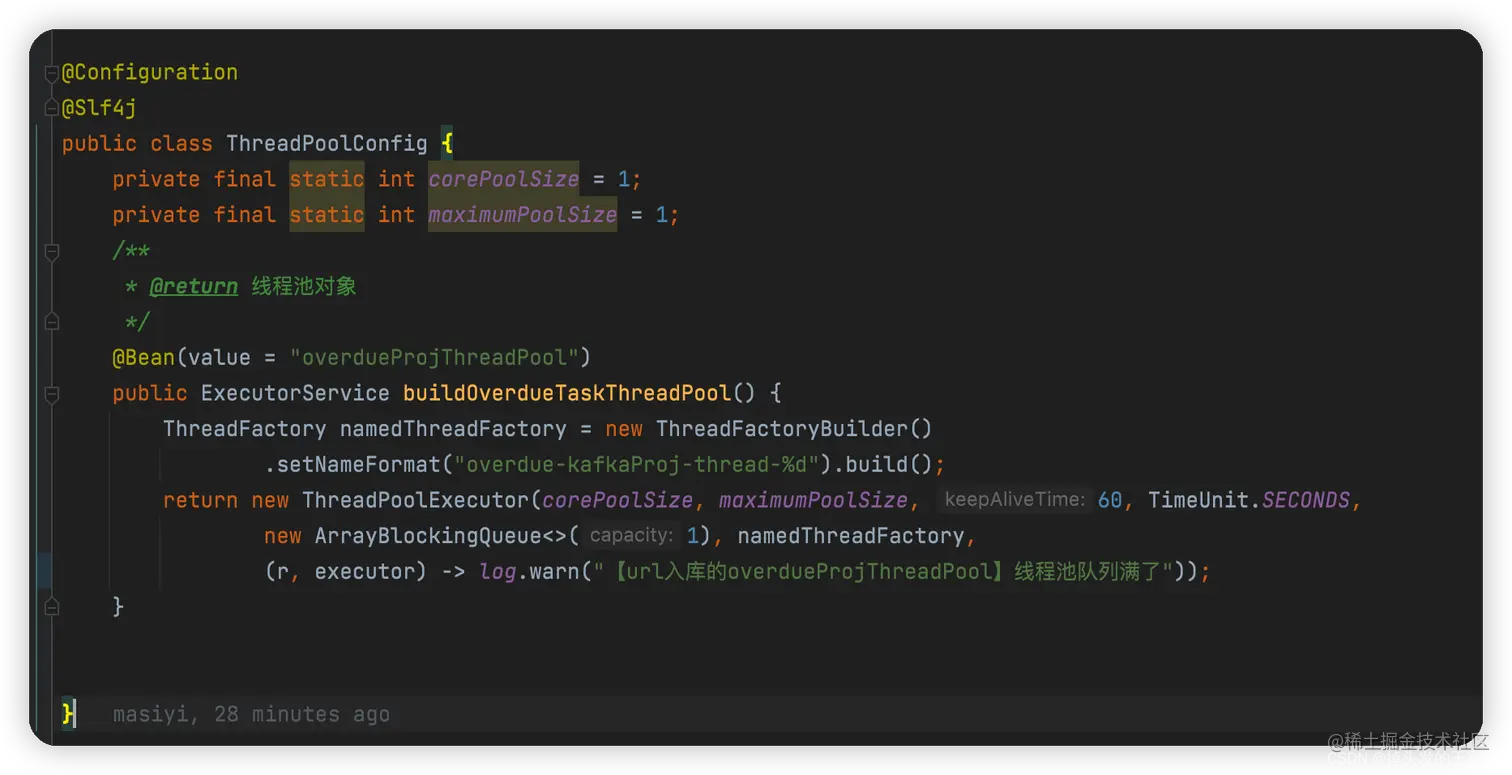
Task: Click corePoolSize in its field declaration
Action: 504,179
